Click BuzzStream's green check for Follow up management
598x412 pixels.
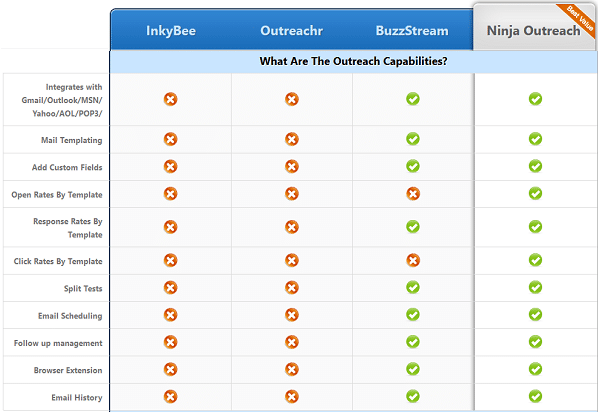coord(413,342)
